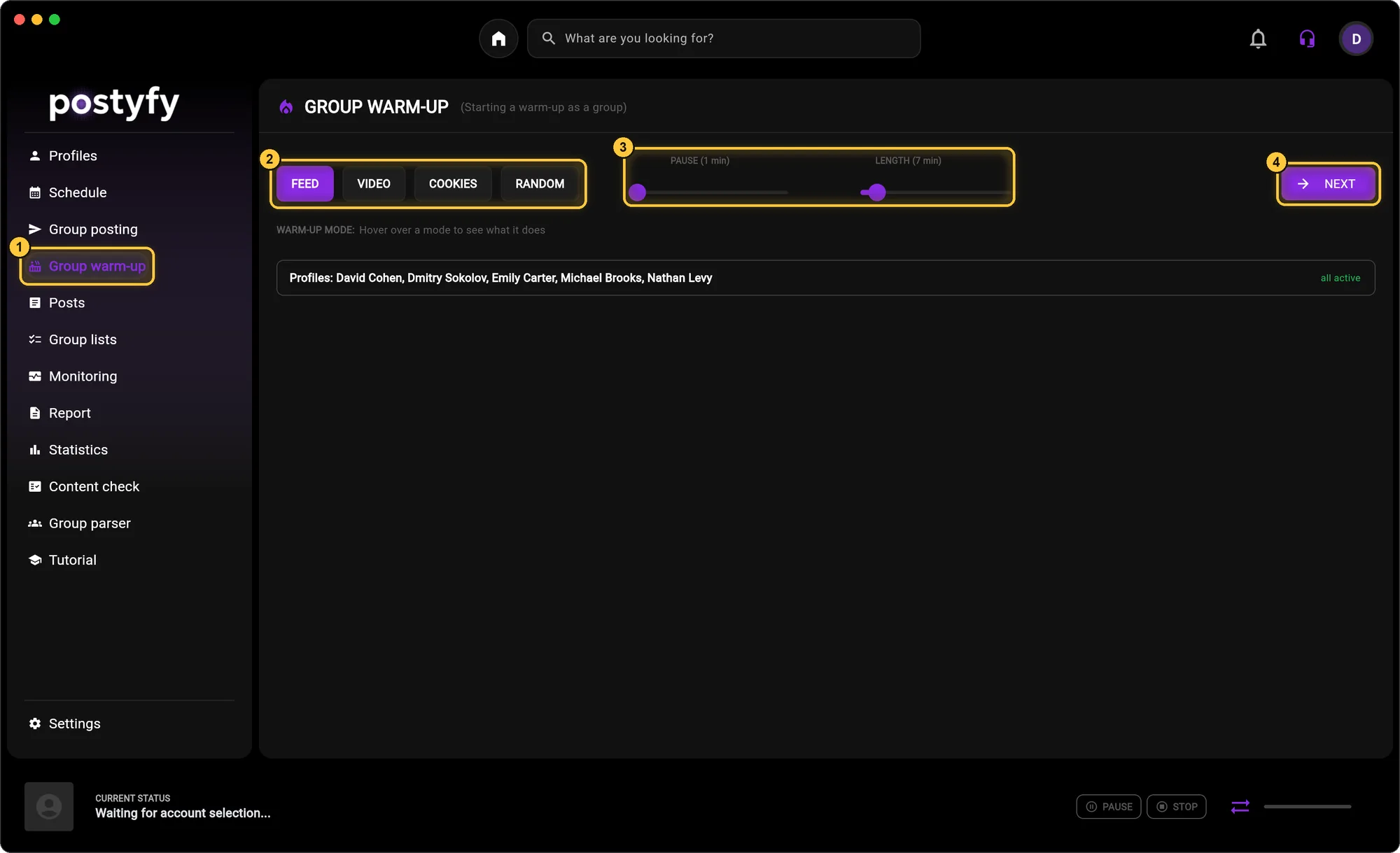Click the search magnifier icon

(x=549, y=38)
